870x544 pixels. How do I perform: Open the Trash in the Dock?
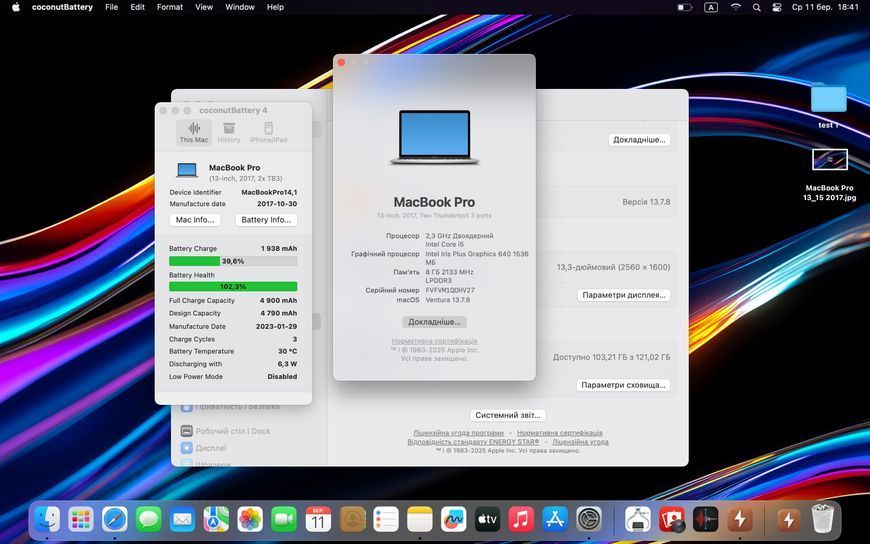(x=822, y=520)
